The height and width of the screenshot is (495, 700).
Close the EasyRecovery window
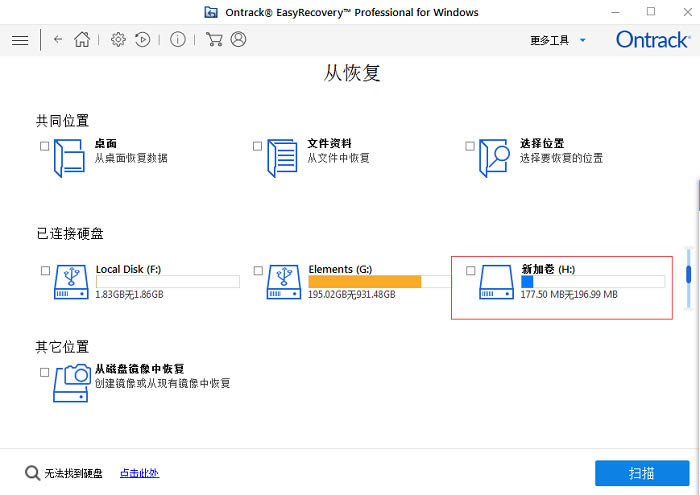click(688, 12)
